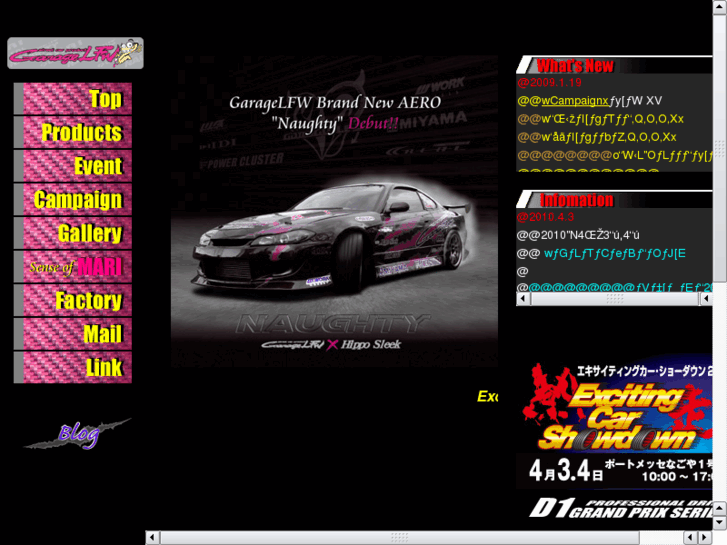The width and height of the screenshot is (727, 545).
Task: Click the yellow scrolling marquee text
Action: pyautogui.click(x=487, y=396)
